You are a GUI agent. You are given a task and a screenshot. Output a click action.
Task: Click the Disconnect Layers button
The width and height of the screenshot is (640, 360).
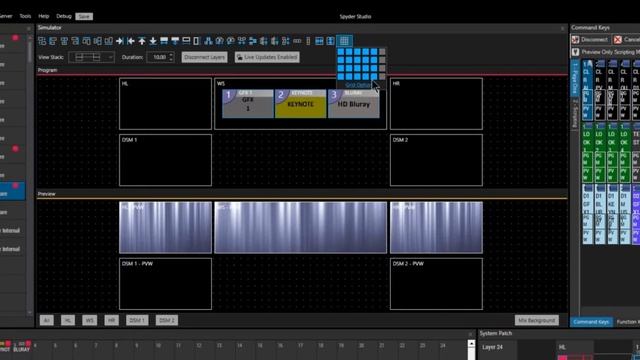[204, 57]
